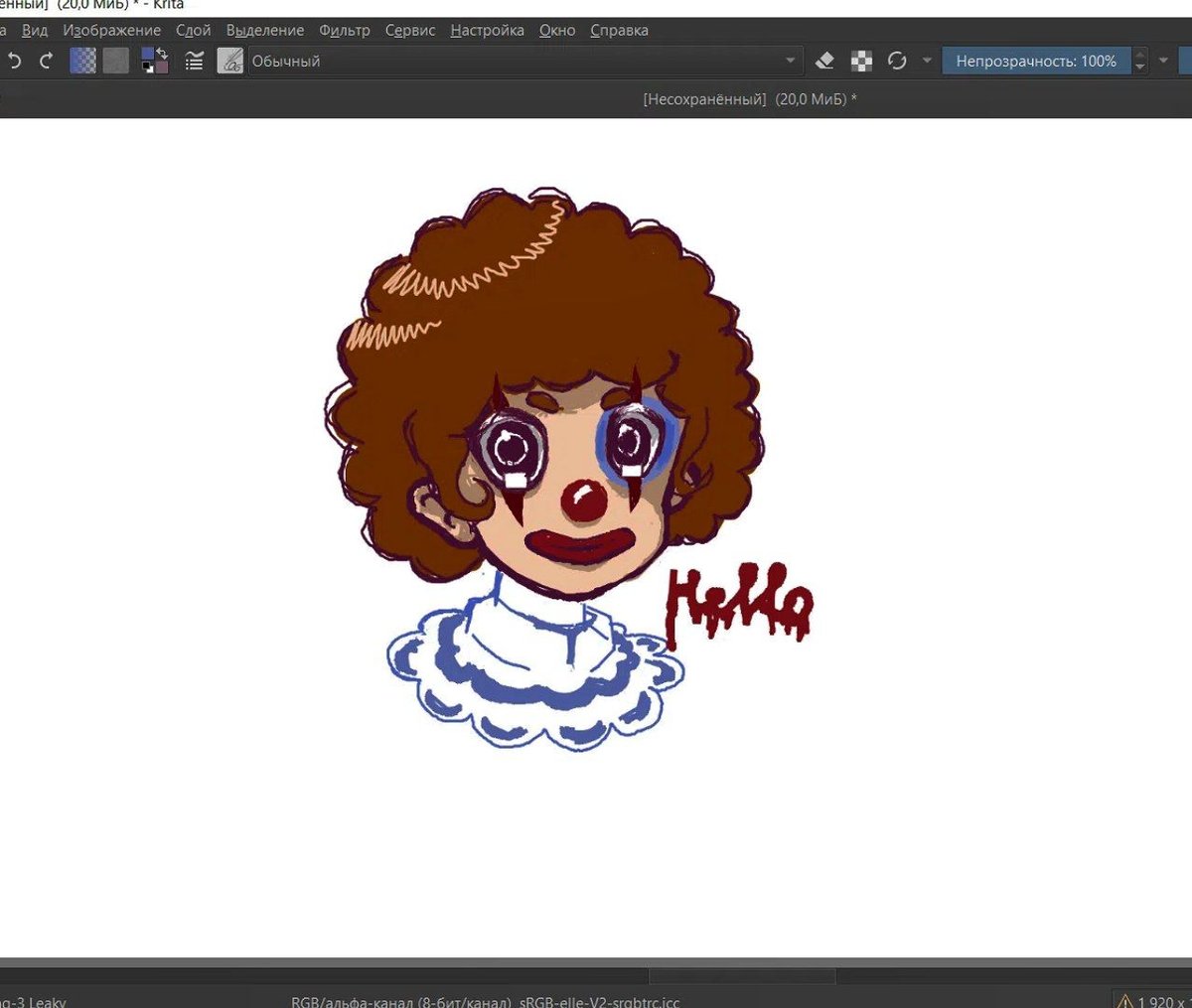Open the foreground/background color selector
1192x1008 pixels.
[x=155, y=61]
